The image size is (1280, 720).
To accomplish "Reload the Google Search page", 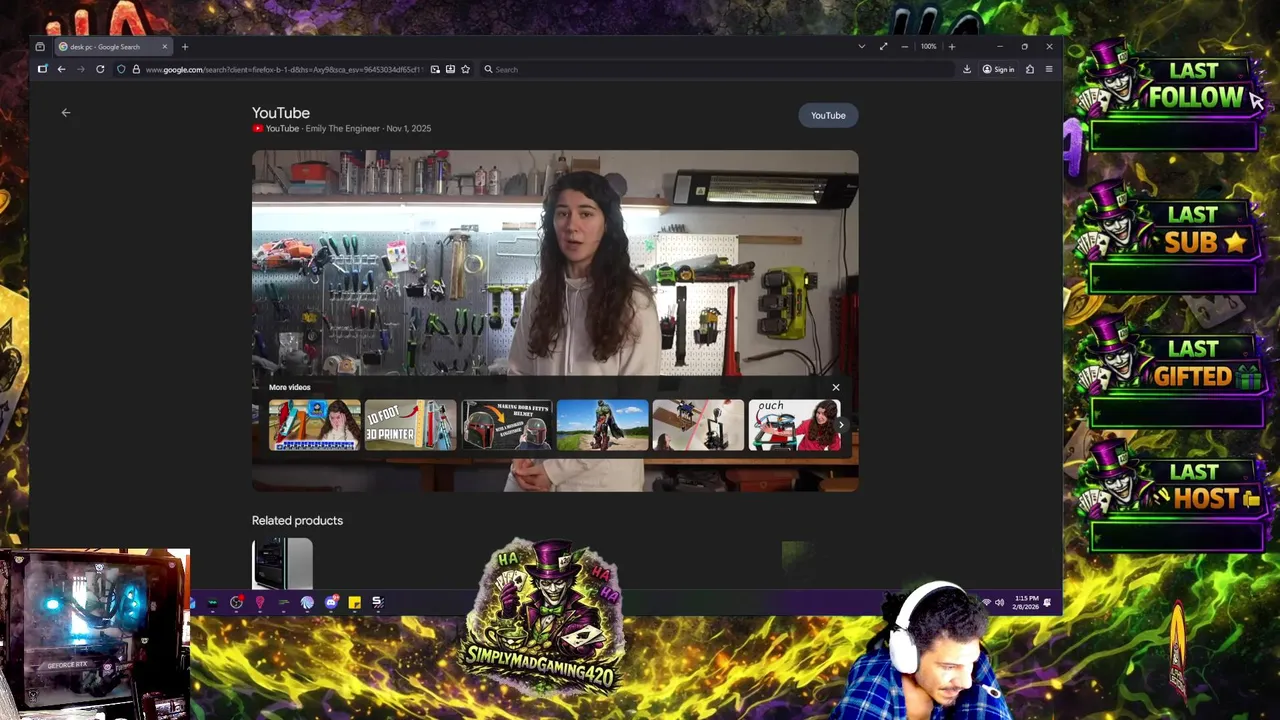I will coord(100,69).
